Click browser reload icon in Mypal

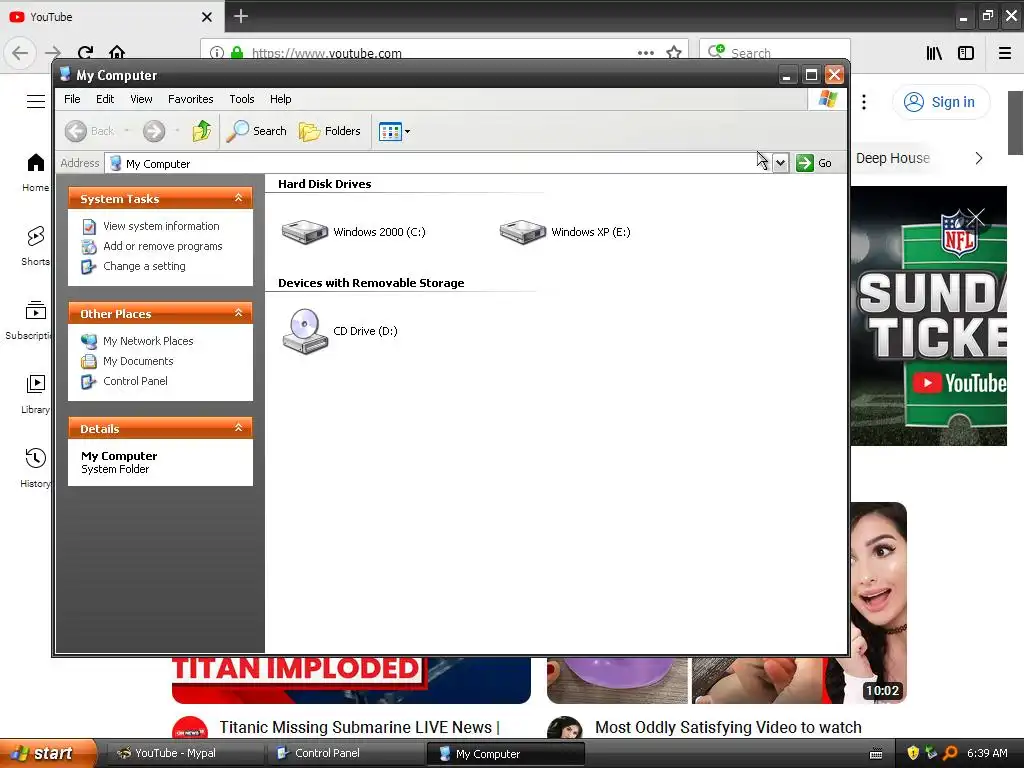coord(85,53)
